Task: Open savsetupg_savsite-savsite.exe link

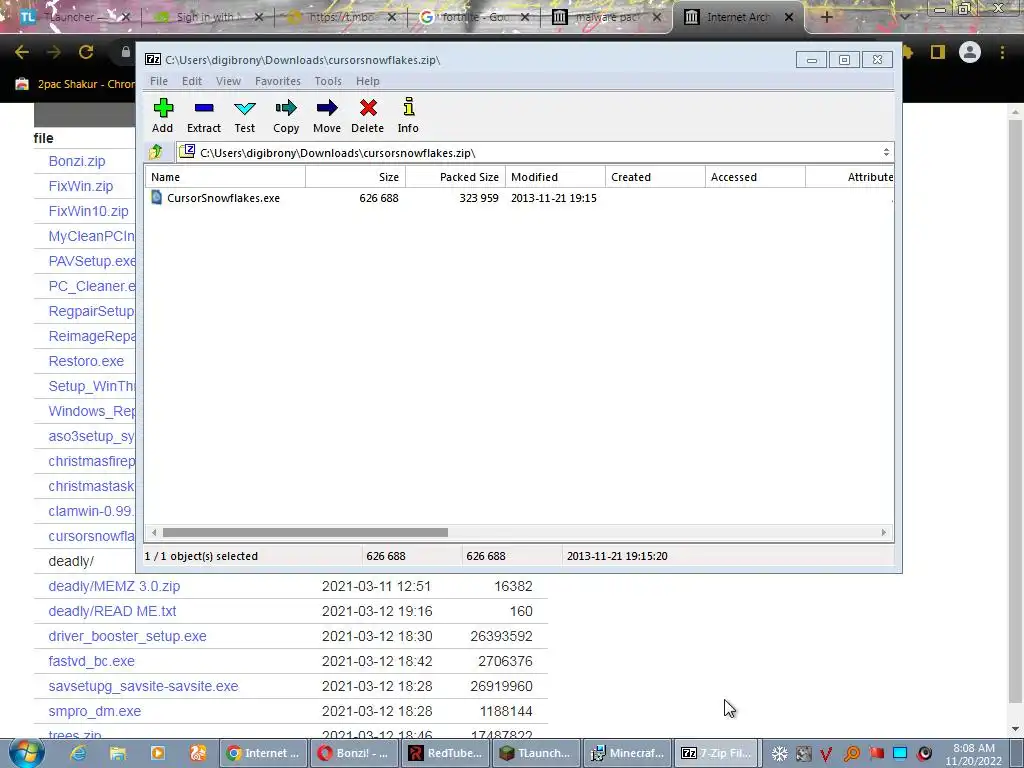Action: pos(143,686)
